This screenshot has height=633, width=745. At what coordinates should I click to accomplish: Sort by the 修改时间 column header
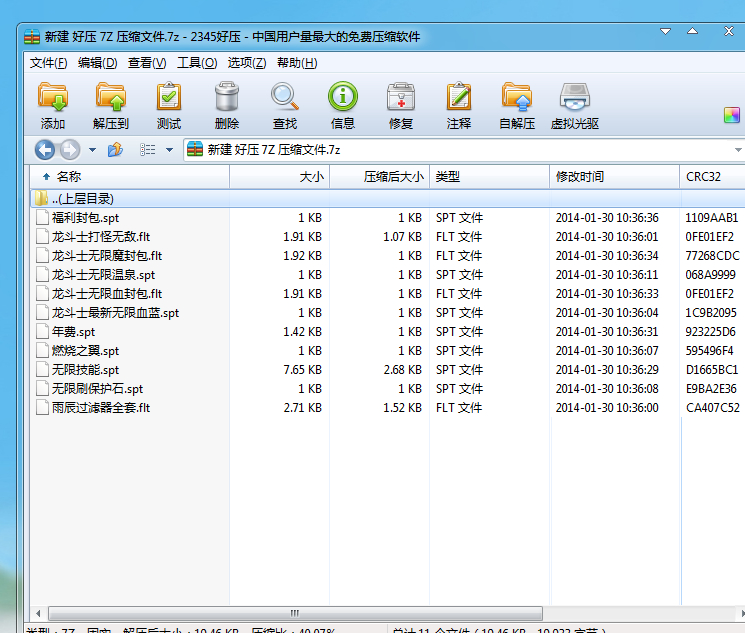coord(614,177)
